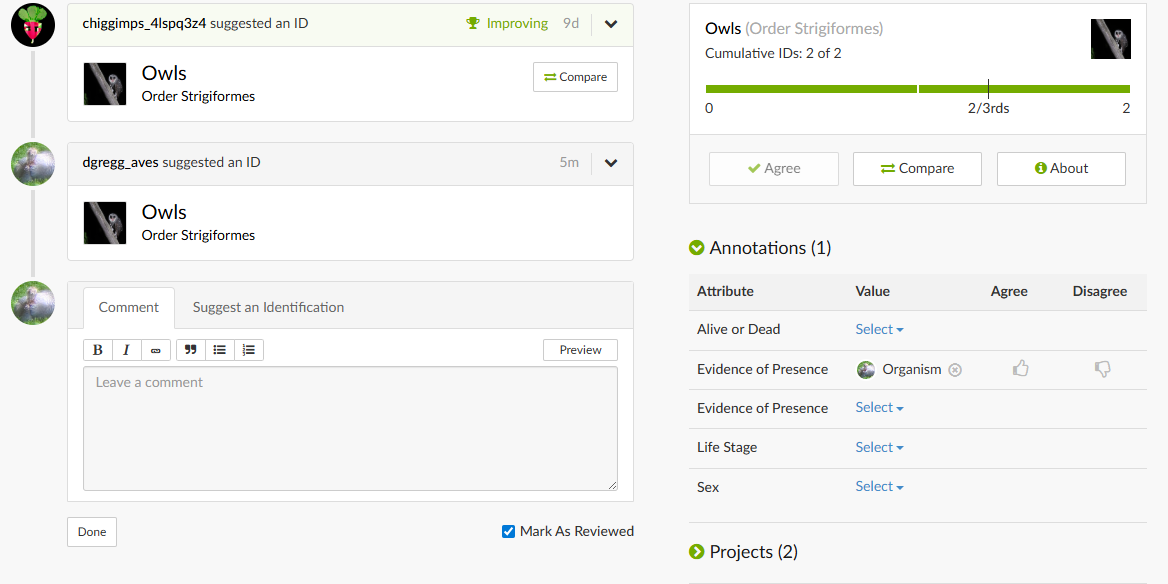Click the Done button
This screenshot has height=584, width=1168.
[x=92, y=532]
